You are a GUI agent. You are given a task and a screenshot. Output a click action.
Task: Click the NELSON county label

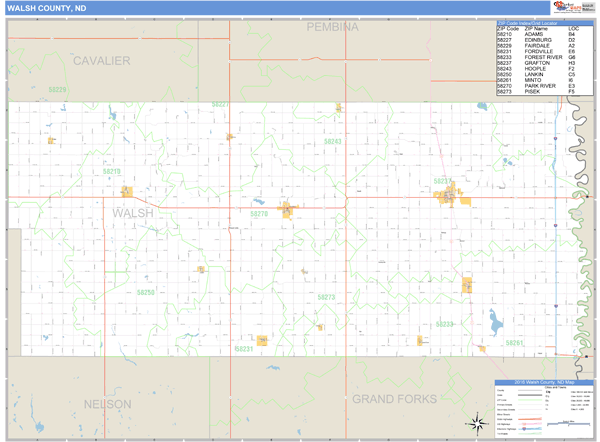tap(107, 403)
